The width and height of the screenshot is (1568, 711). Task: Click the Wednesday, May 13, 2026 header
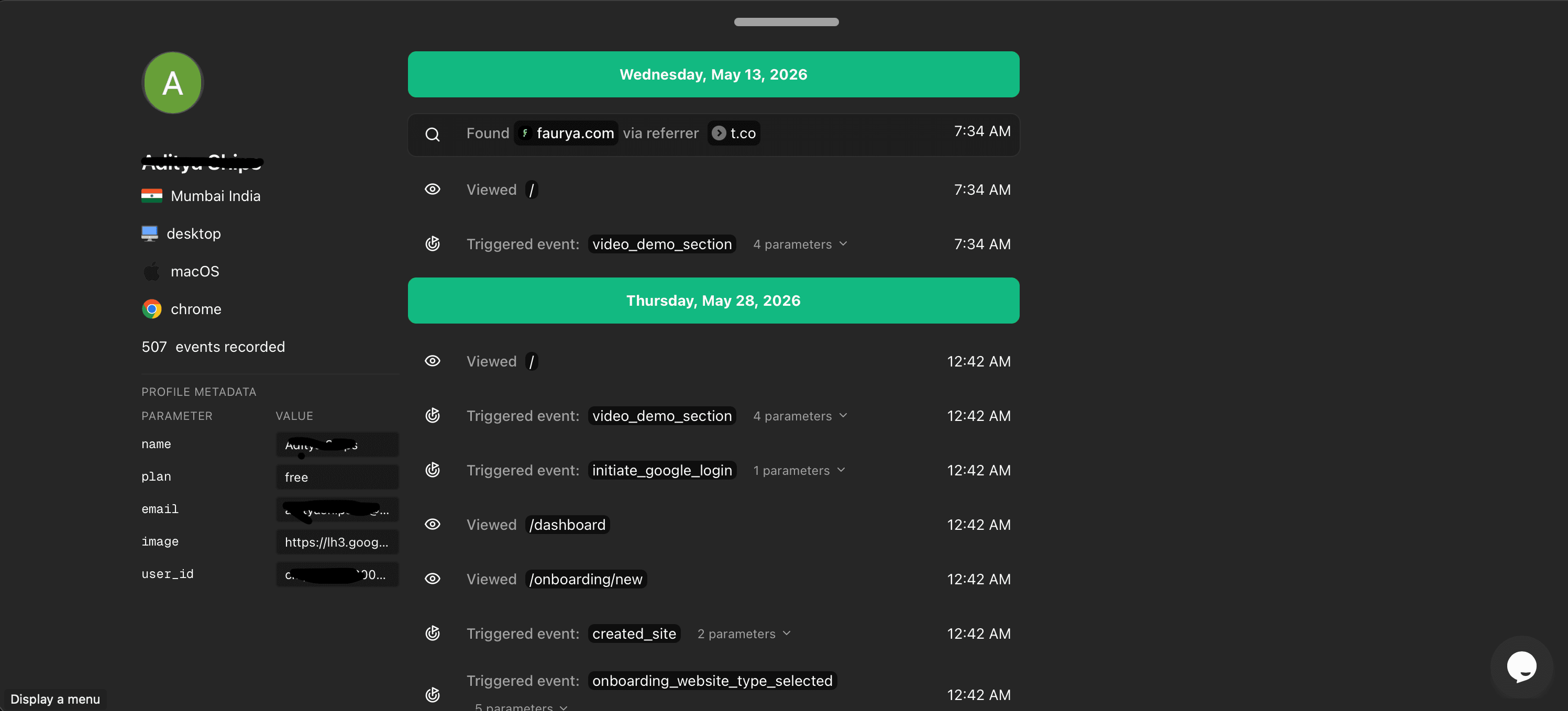(713, 74)
